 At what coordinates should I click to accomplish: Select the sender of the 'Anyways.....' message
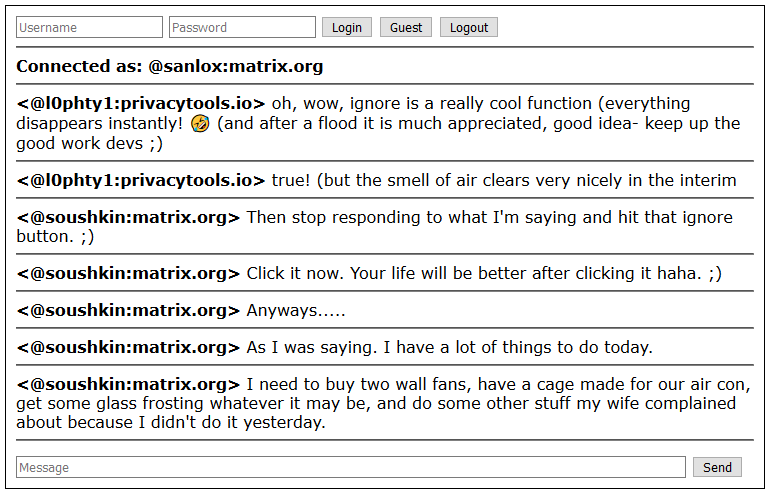[128, 310]
